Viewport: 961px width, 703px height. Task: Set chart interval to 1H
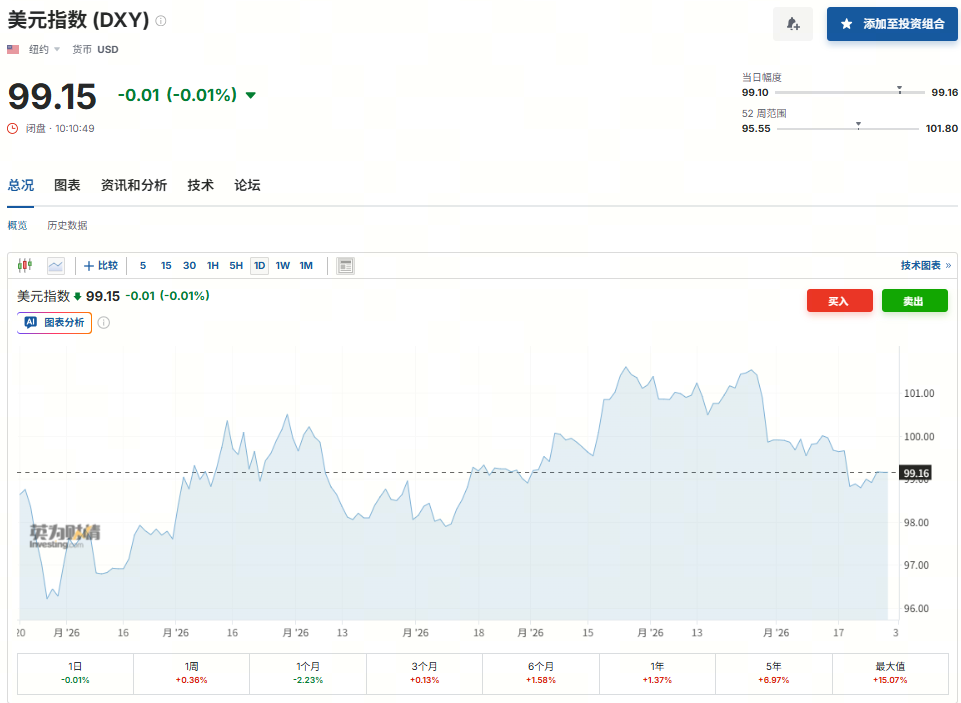213,265
